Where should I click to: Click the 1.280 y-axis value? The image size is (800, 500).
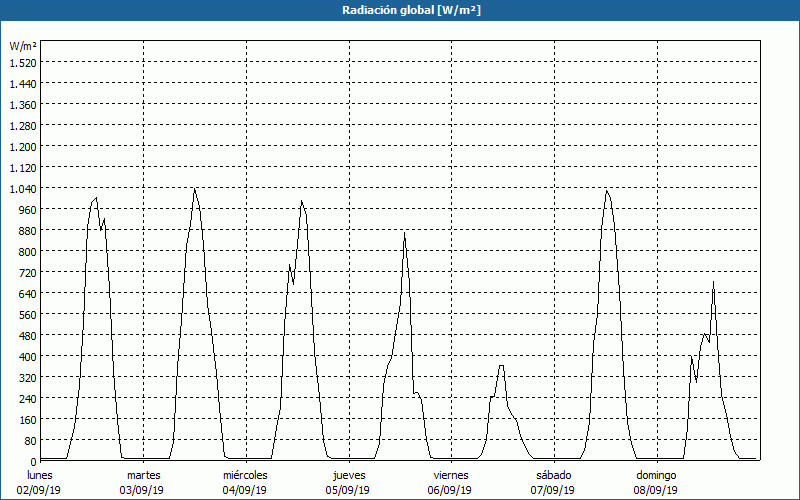click(23, 126)
